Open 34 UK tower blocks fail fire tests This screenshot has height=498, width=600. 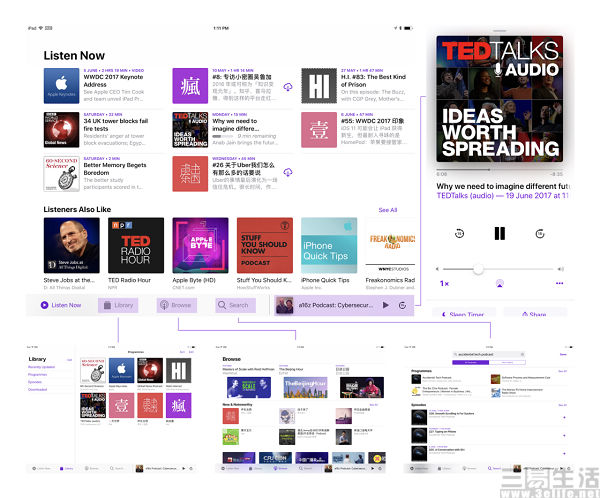coord(116,130)
